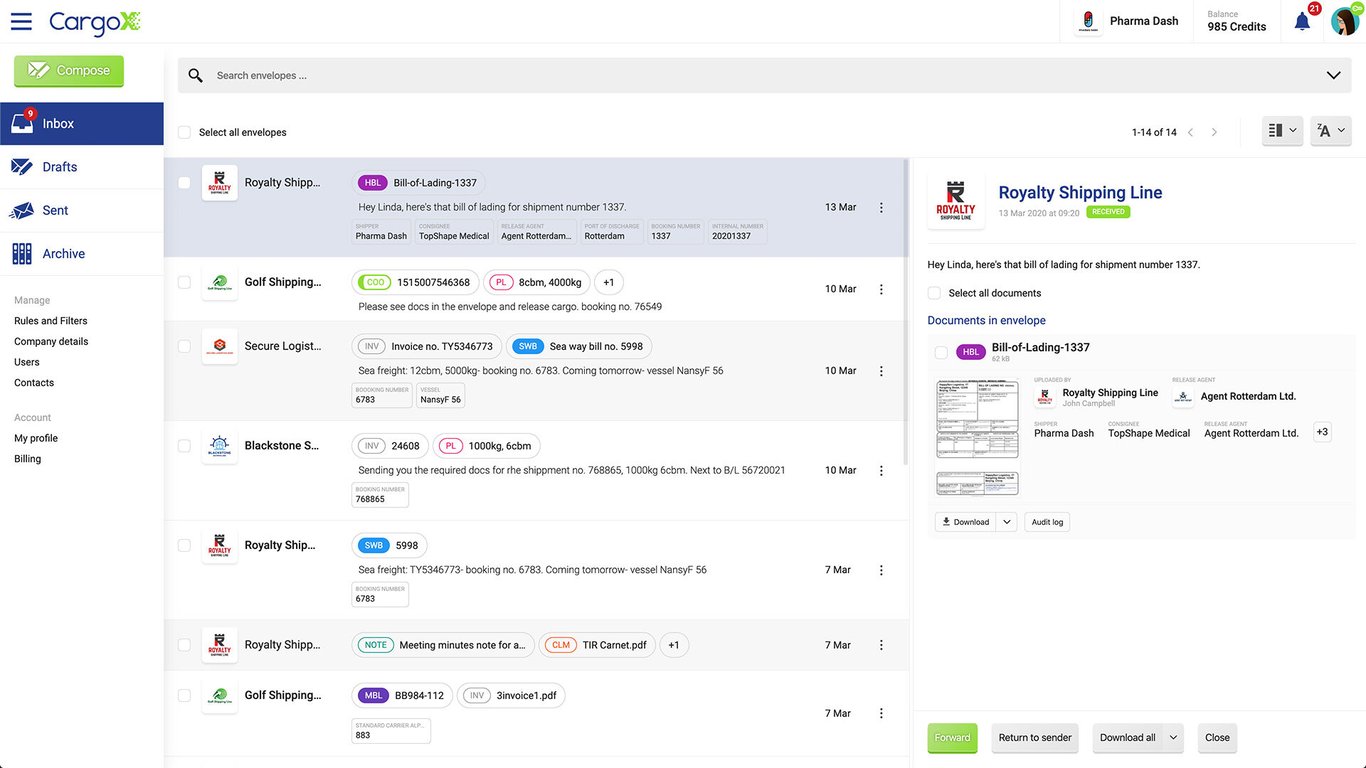Open the view layout switcher icon
The height and width of the screenshot is (768, 1366).
point(1282,131)
